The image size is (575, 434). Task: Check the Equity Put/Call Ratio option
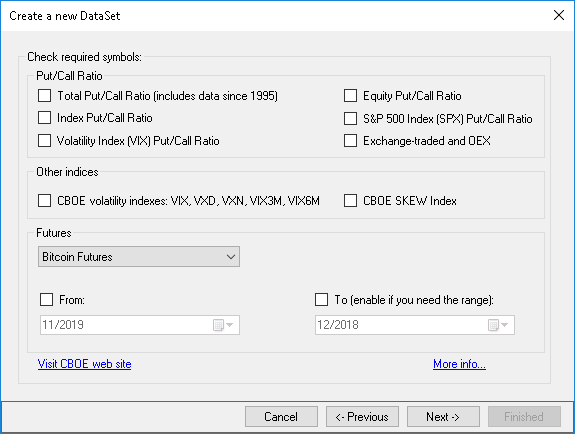click(x=351, y=96)
